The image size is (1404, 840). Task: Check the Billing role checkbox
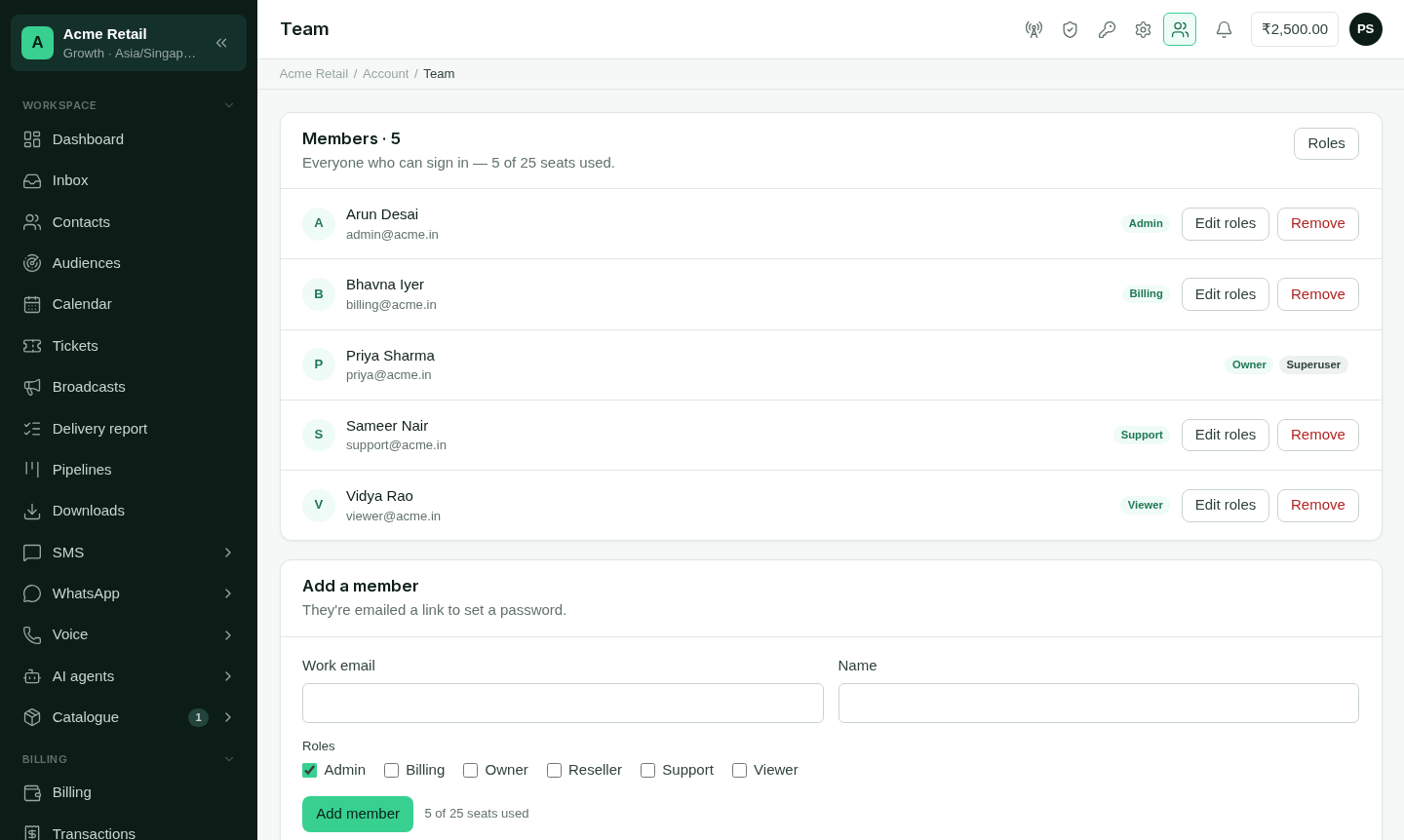(x=392, y=770)
